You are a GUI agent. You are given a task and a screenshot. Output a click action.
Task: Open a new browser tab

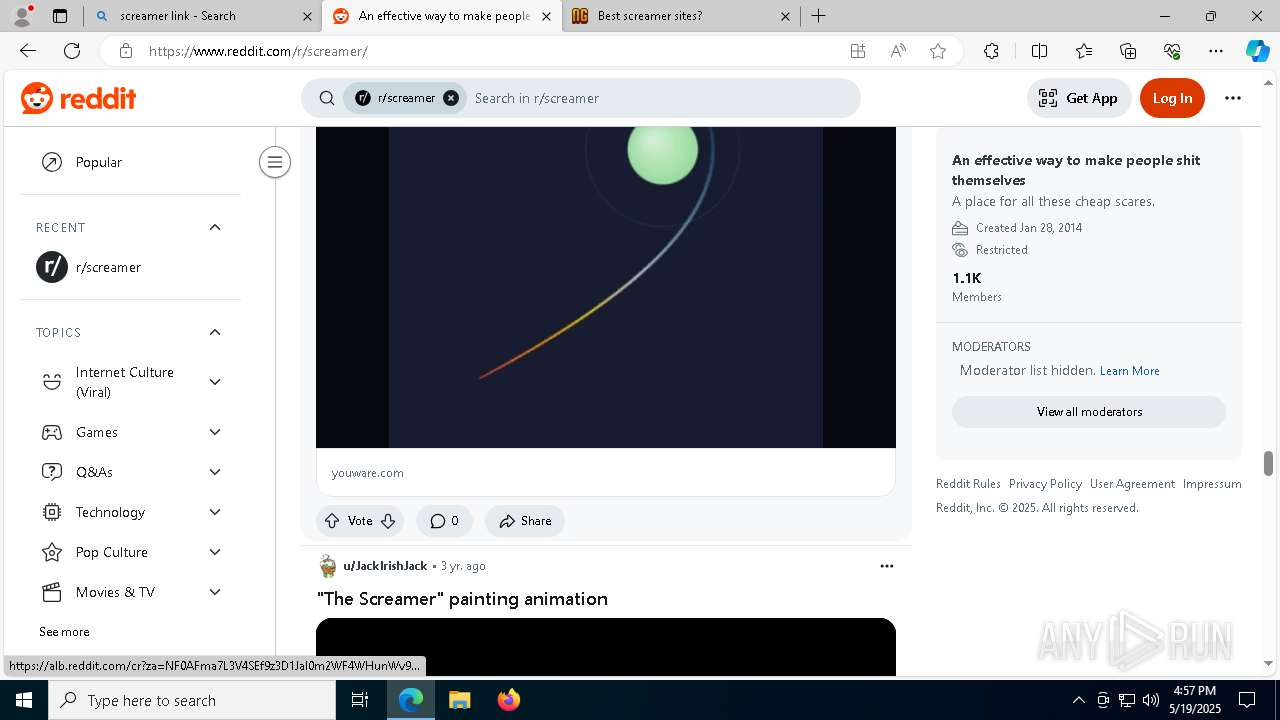(818, 16)
